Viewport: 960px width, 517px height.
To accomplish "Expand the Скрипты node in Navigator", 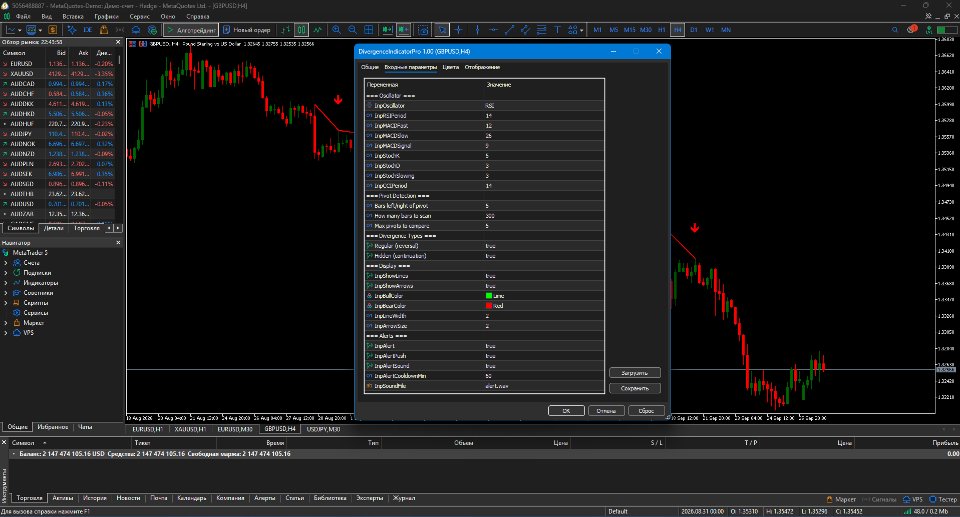I will point(6,303).
